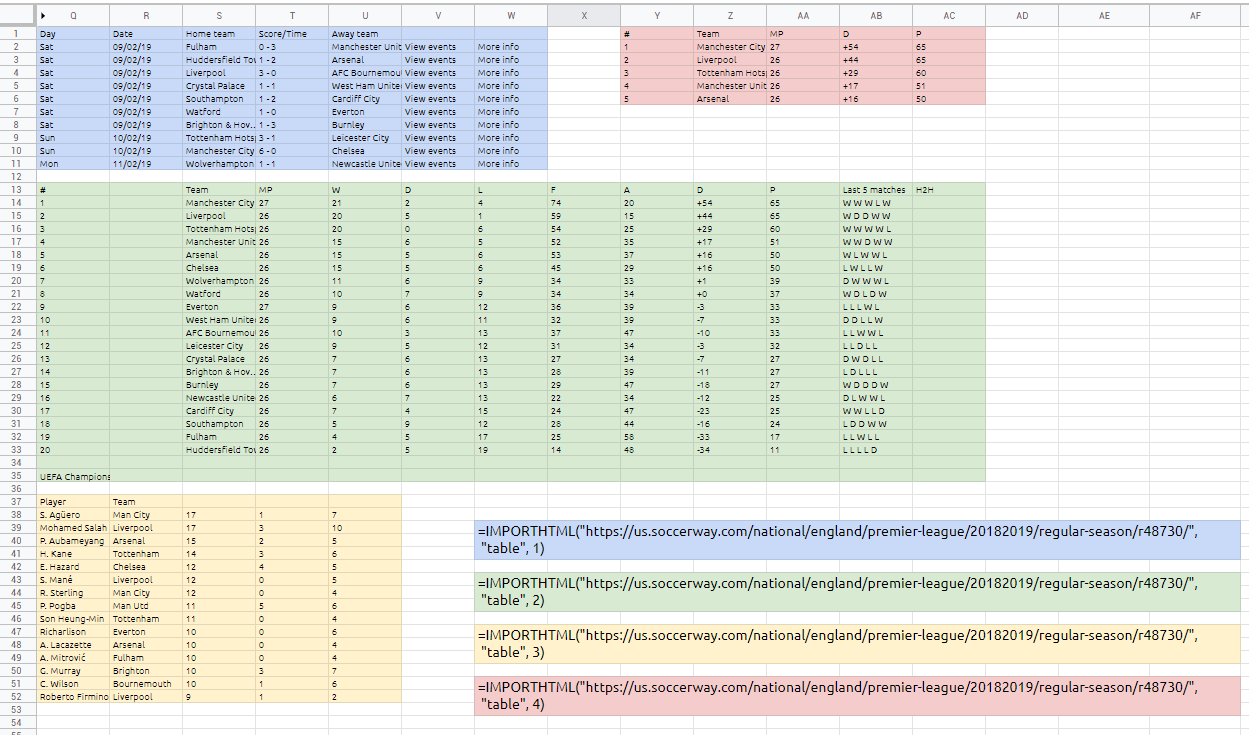Screen dimensions: 1249x735
Task: Select row header 12
Action: click(x=17, y=176)
